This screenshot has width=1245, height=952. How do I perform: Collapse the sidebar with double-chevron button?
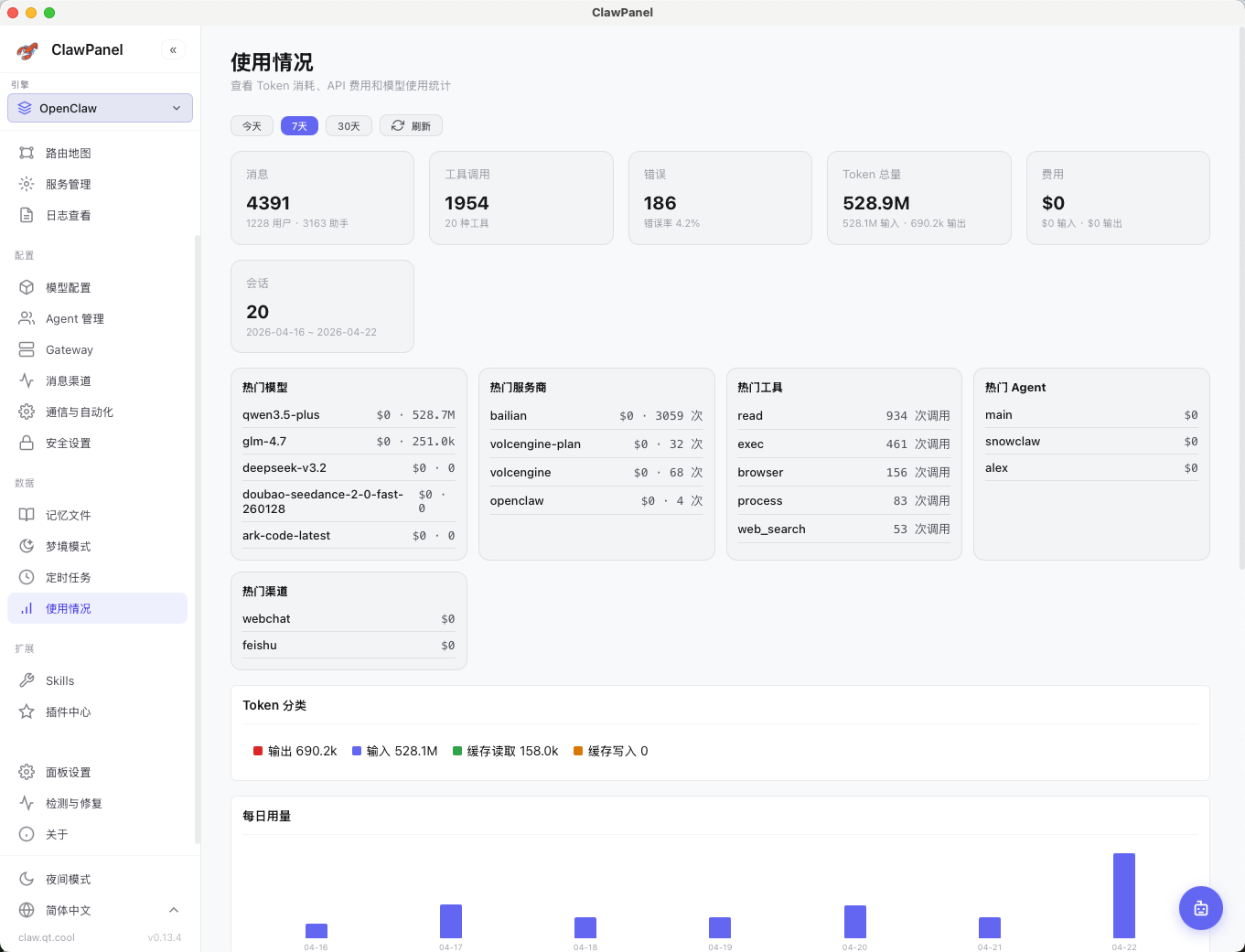173,50
